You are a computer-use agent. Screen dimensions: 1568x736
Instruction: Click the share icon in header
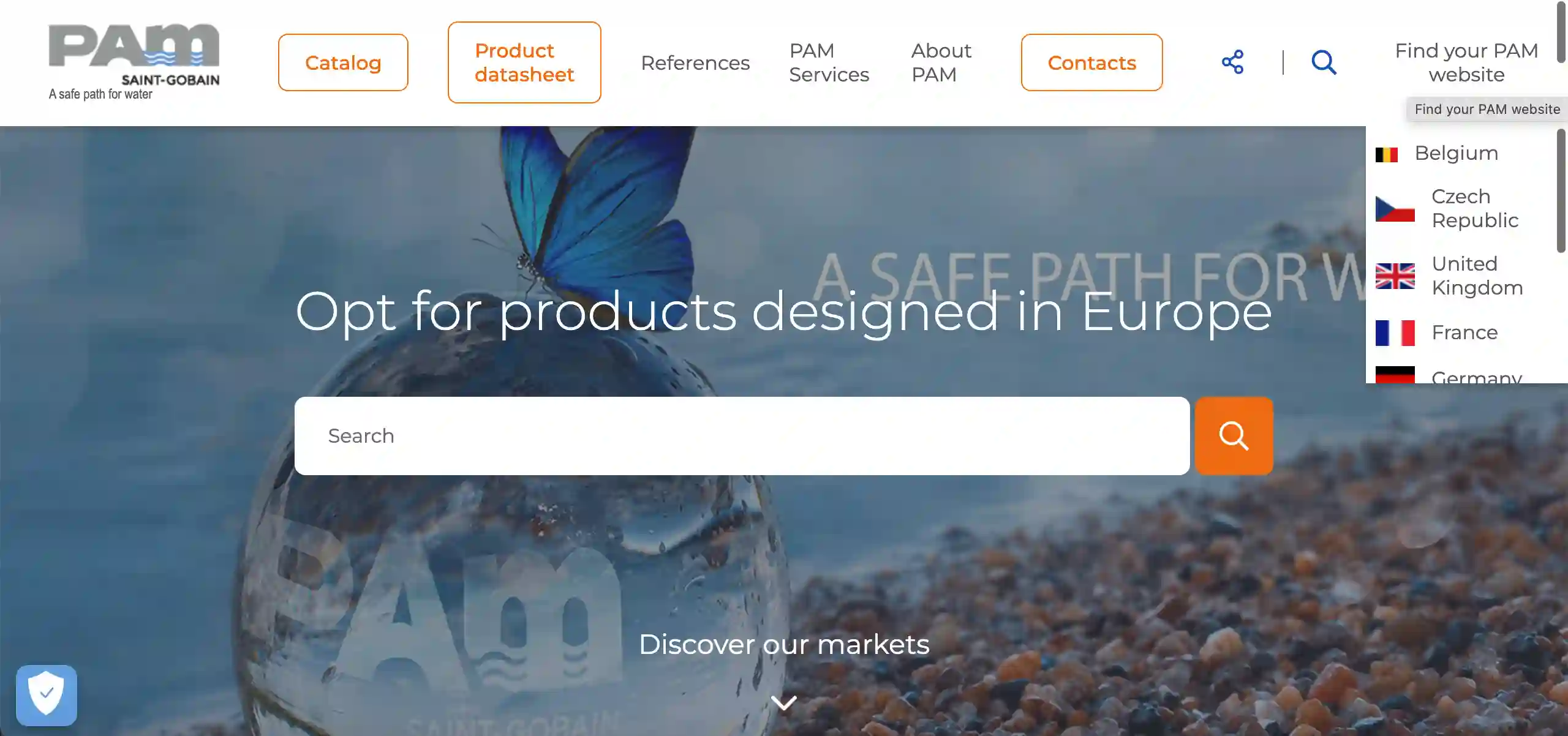(1232, 62)
